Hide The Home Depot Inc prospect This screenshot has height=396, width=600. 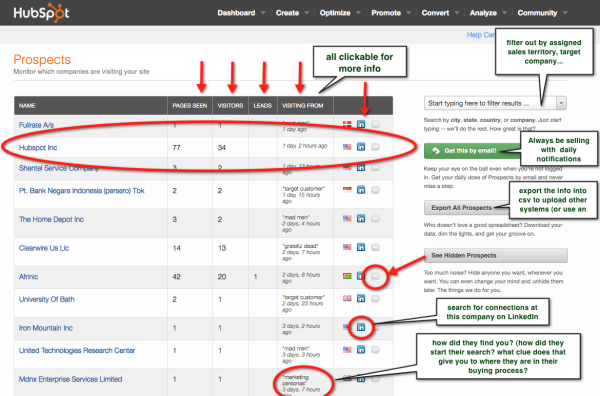[x=375, y=218]
